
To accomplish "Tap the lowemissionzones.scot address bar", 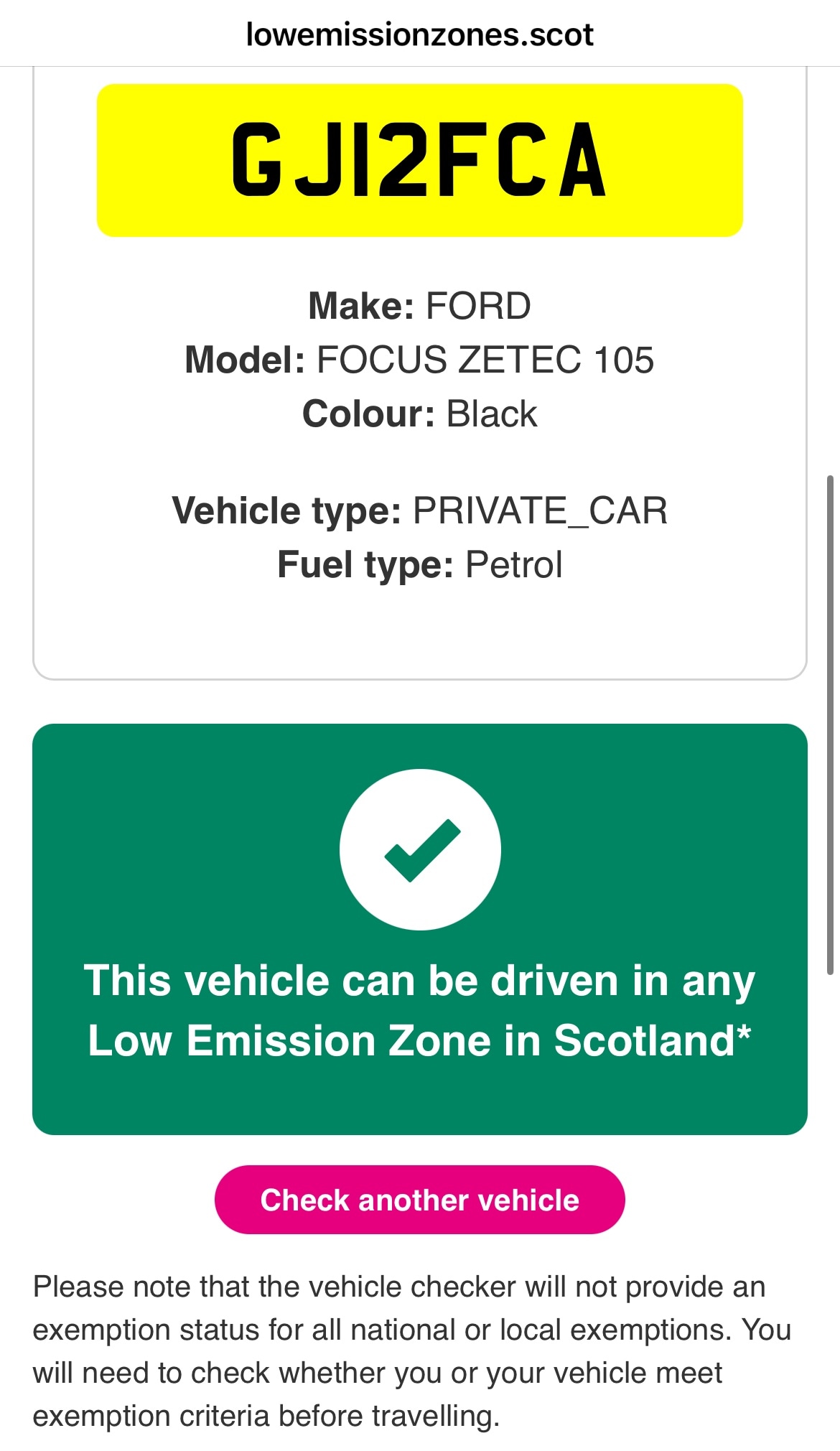I will click(x=420, y=34).
